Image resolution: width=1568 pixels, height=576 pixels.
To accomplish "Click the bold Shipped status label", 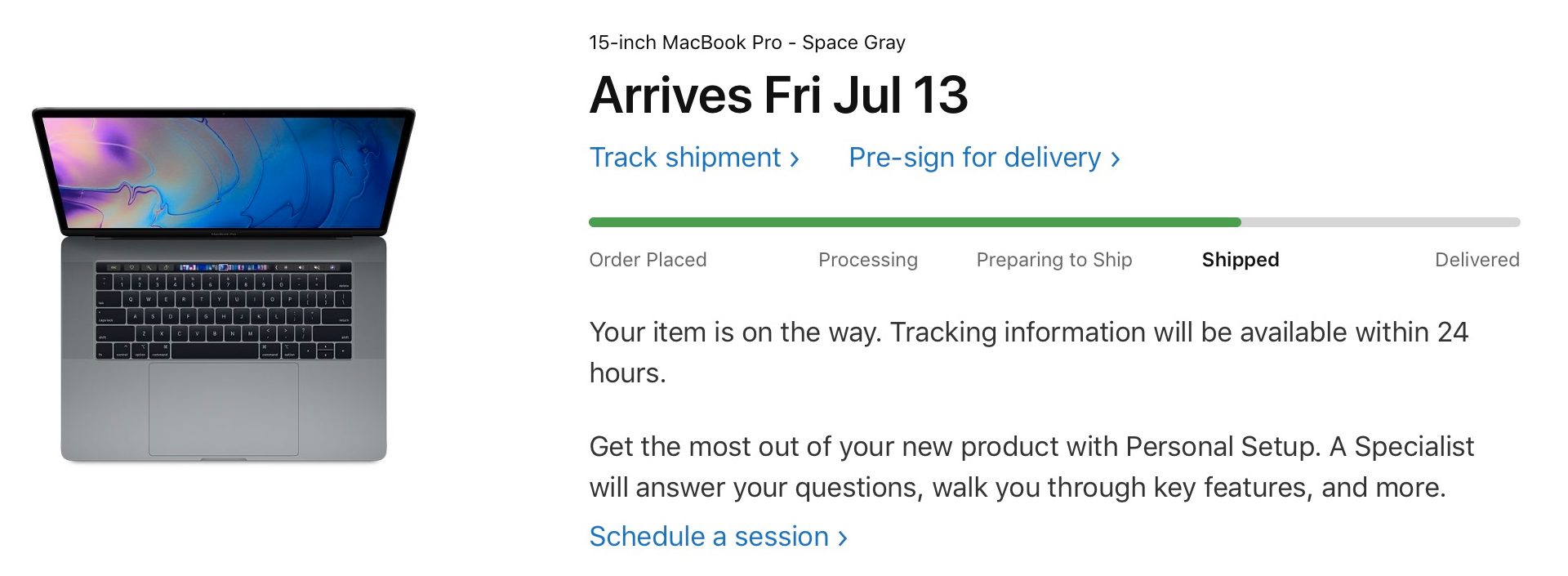I will (x=1240, y=260).
